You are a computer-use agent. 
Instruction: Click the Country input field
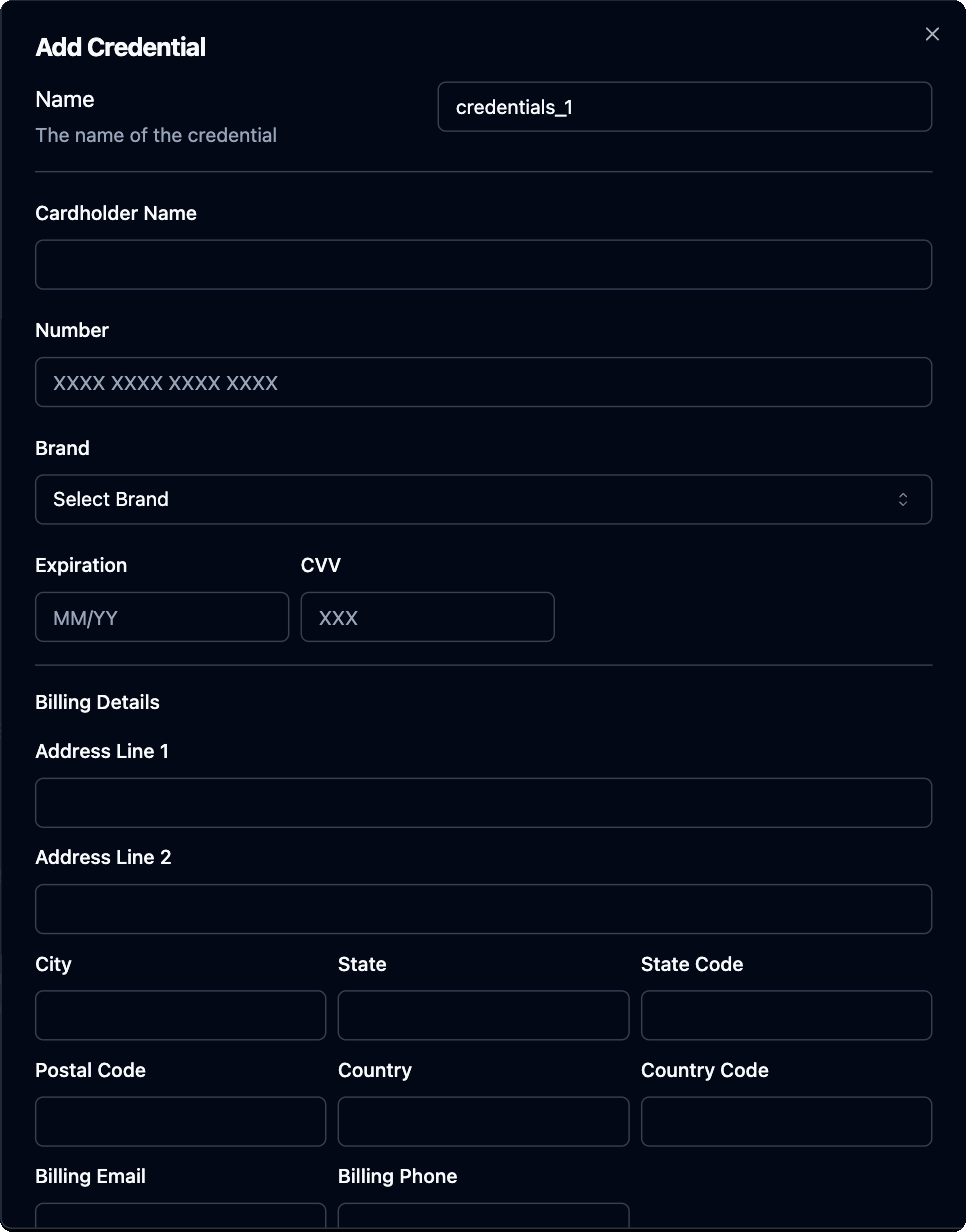[x=484, y=1121]
